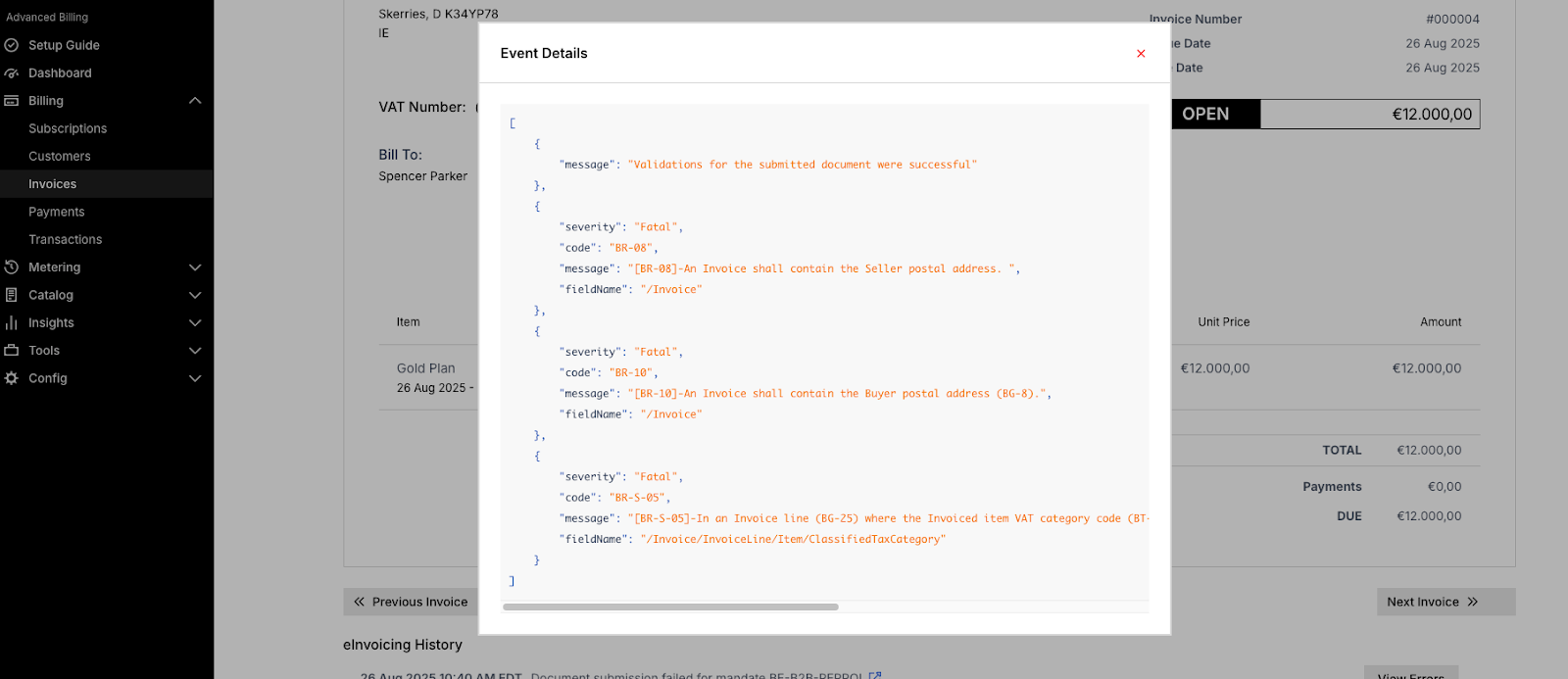Click the Gold Plan item name
1568x679 pixels.
426,368
